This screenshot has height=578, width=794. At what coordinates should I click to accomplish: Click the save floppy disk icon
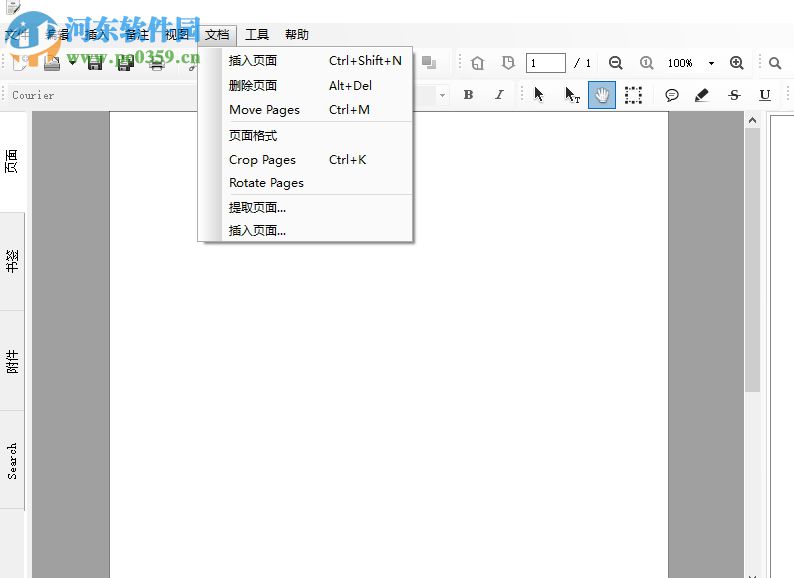point(95,63)
